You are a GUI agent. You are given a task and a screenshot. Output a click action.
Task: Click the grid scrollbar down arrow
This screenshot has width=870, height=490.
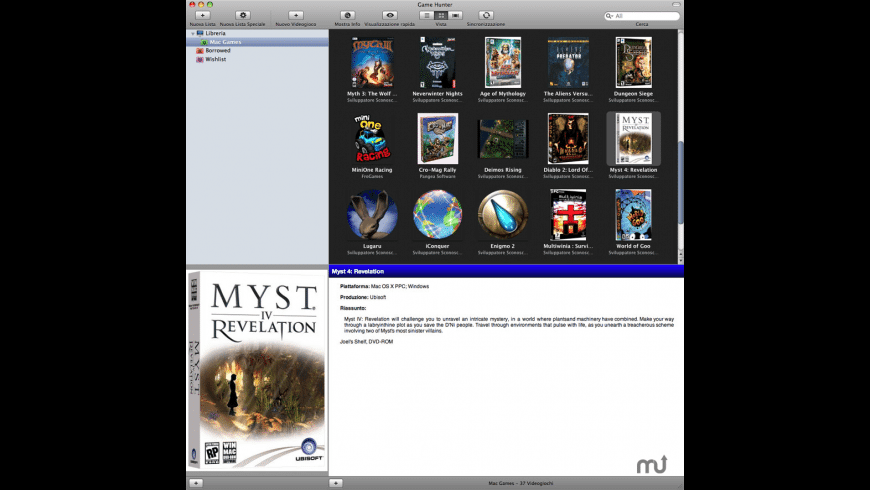click(681, 260)
